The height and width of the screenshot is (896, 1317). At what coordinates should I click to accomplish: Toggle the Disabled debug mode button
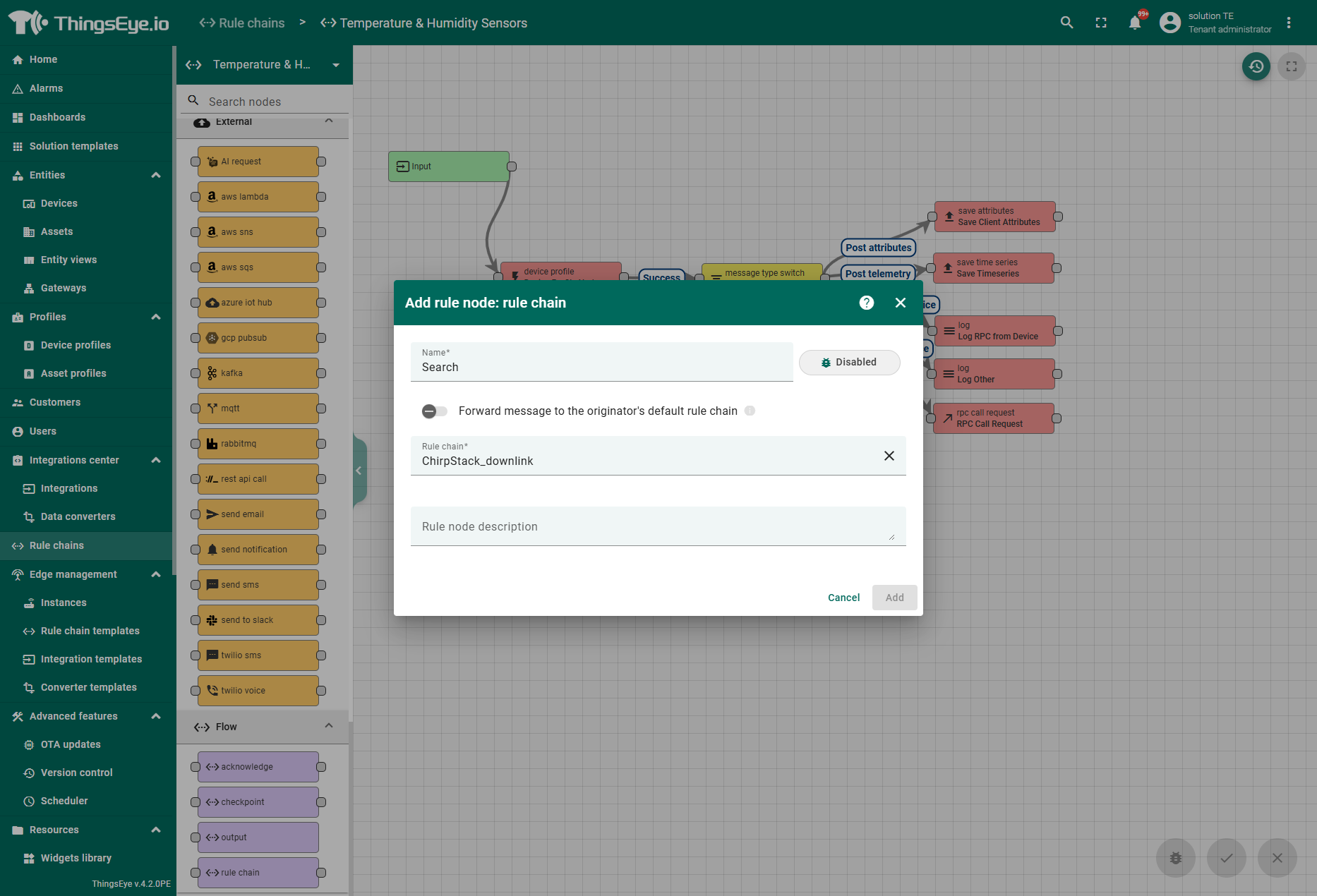tap(849, 363)
